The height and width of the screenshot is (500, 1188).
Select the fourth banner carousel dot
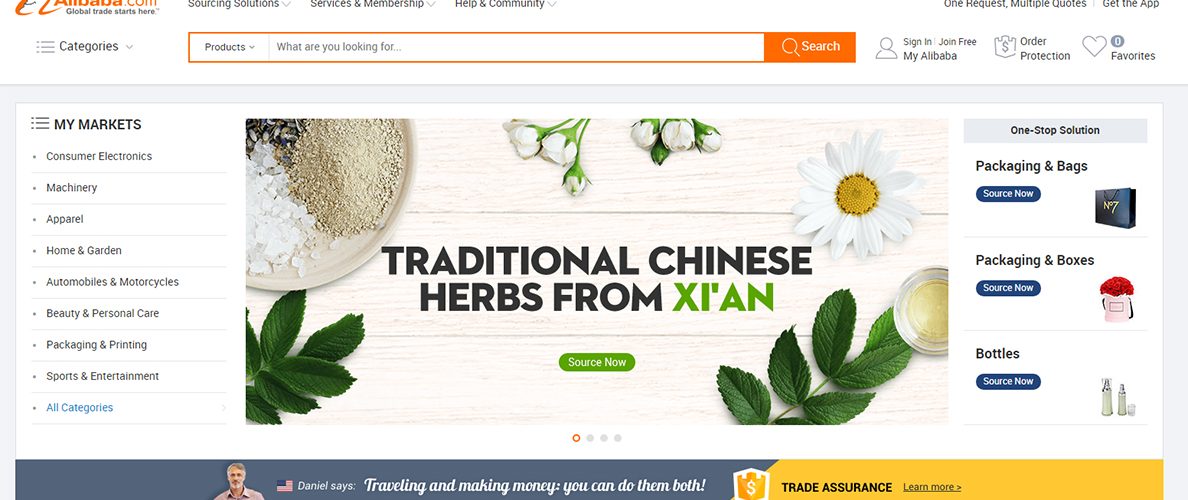[x=617, y=438]
